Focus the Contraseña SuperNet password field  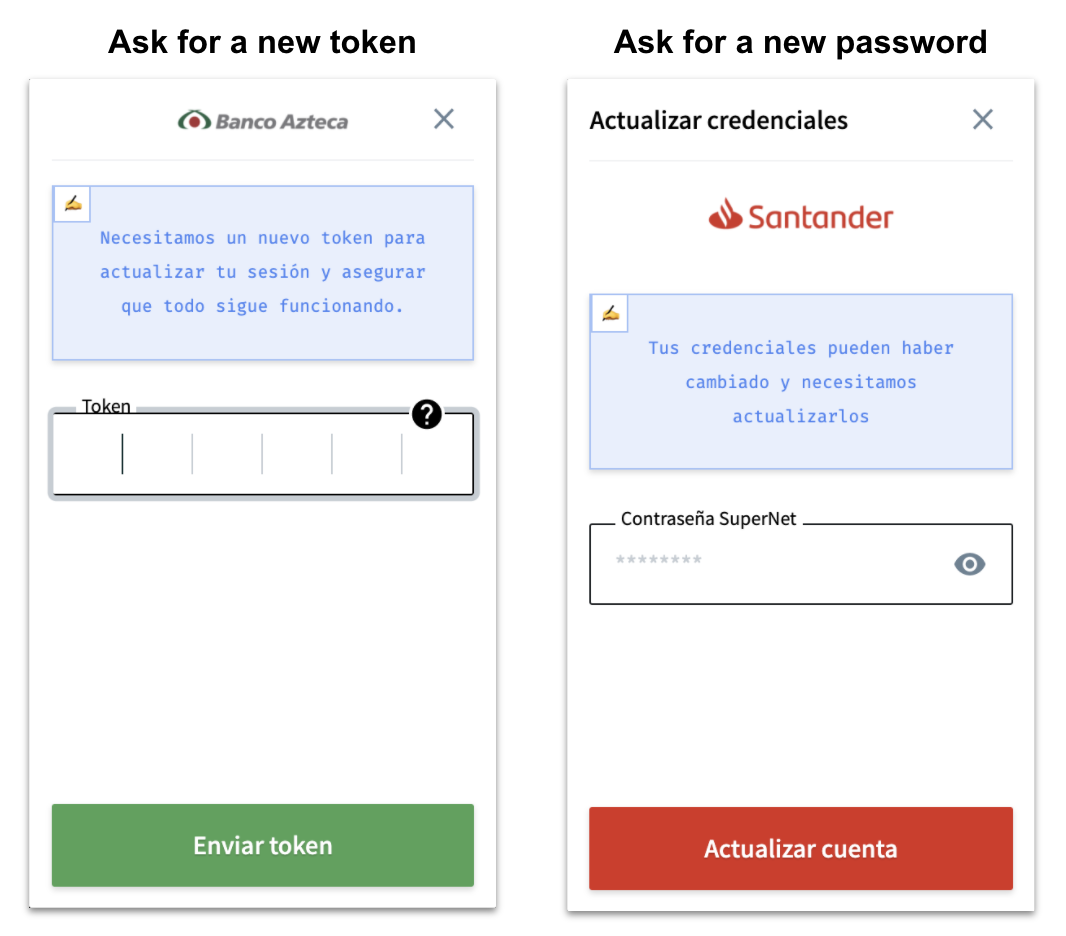pyautogui.click(x=801, y=564)
